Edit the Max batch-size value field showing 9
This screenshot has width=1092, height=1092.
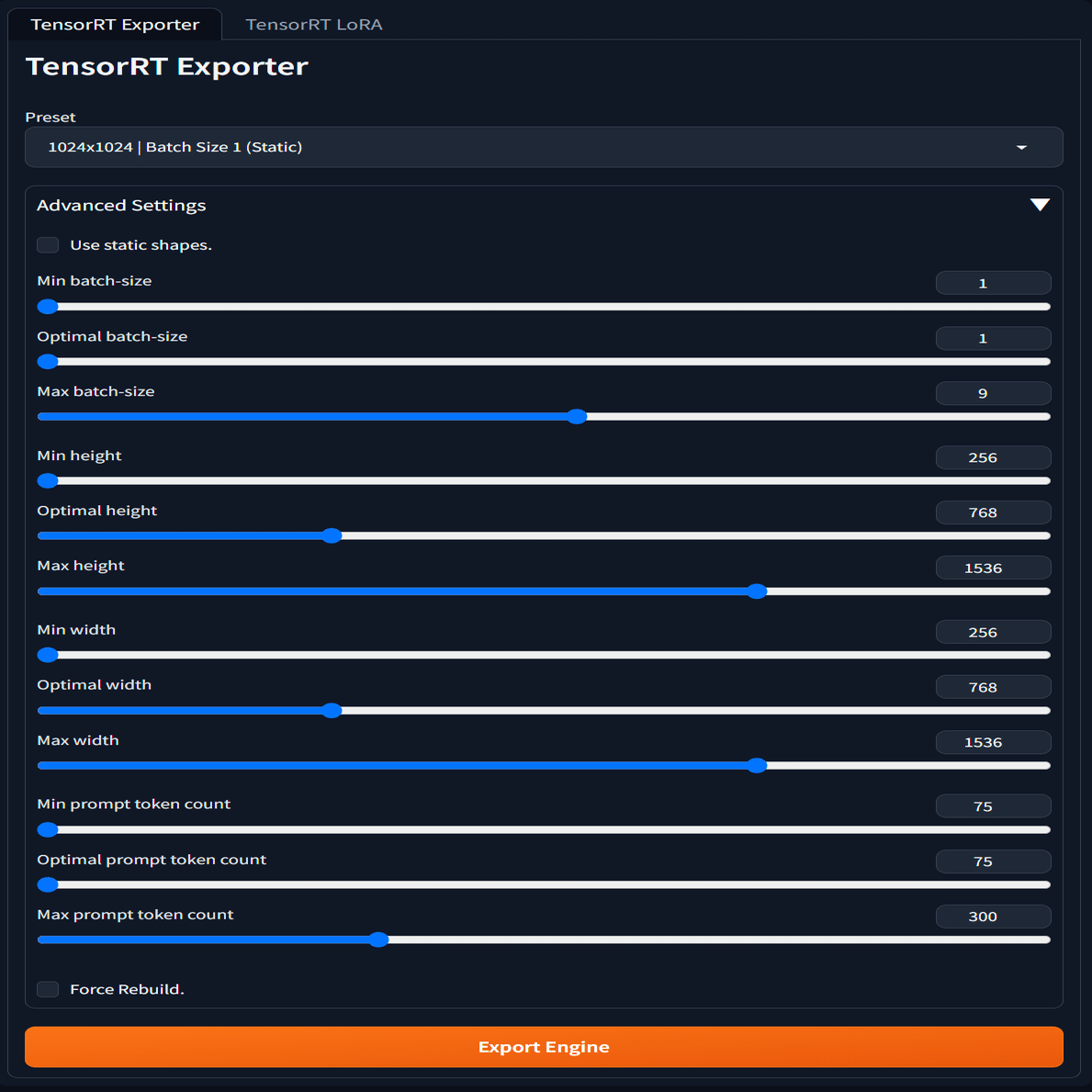[993, 393]
